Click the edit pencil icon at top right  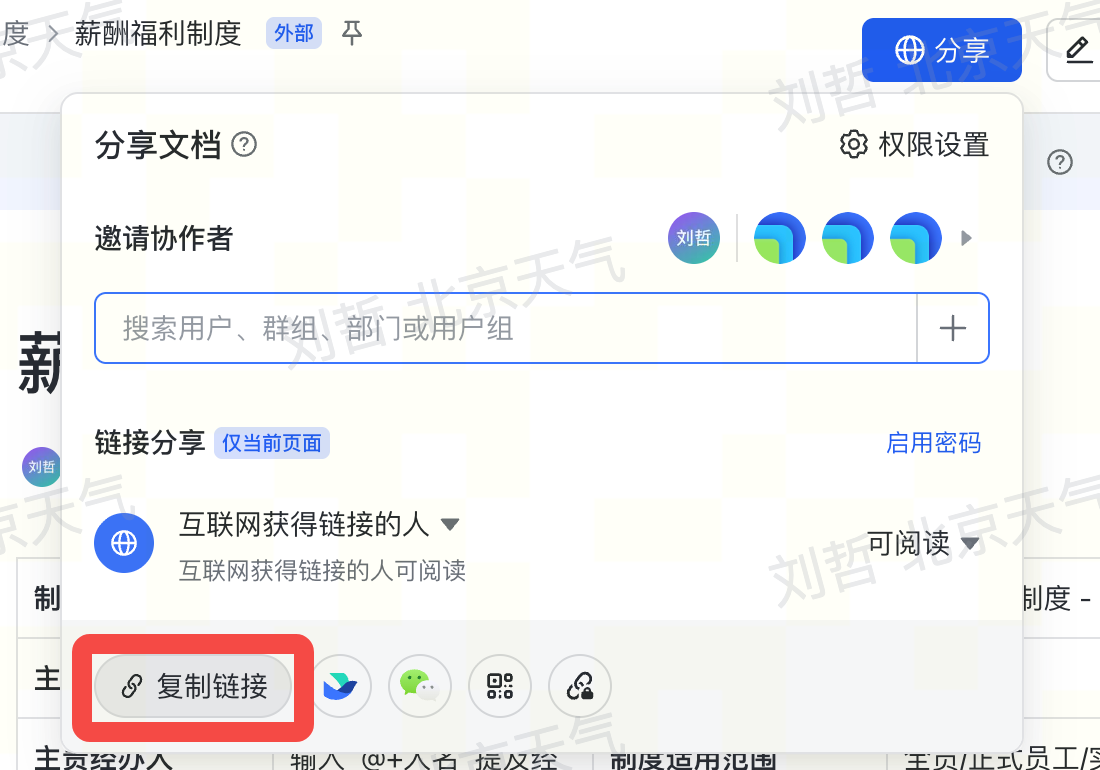[1078, 50]
